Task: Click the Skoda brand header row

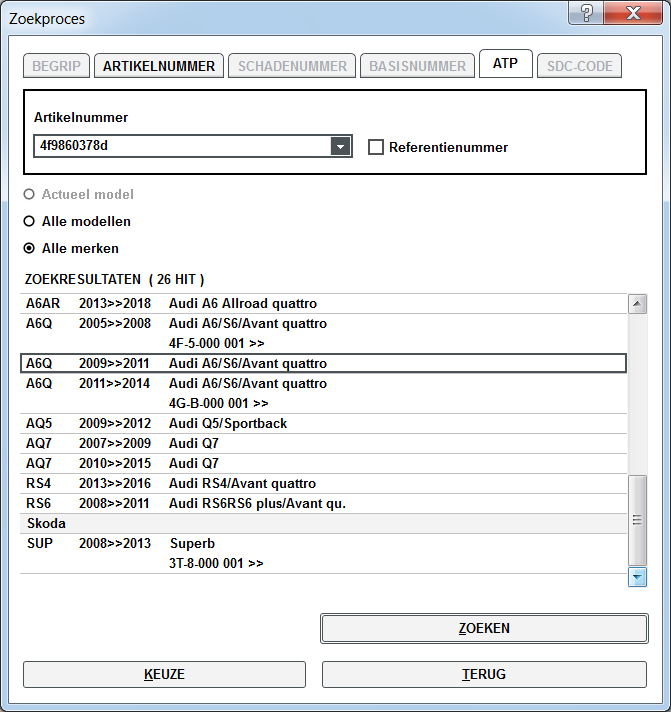Action: pyautogui.click(x=323, y=523)
